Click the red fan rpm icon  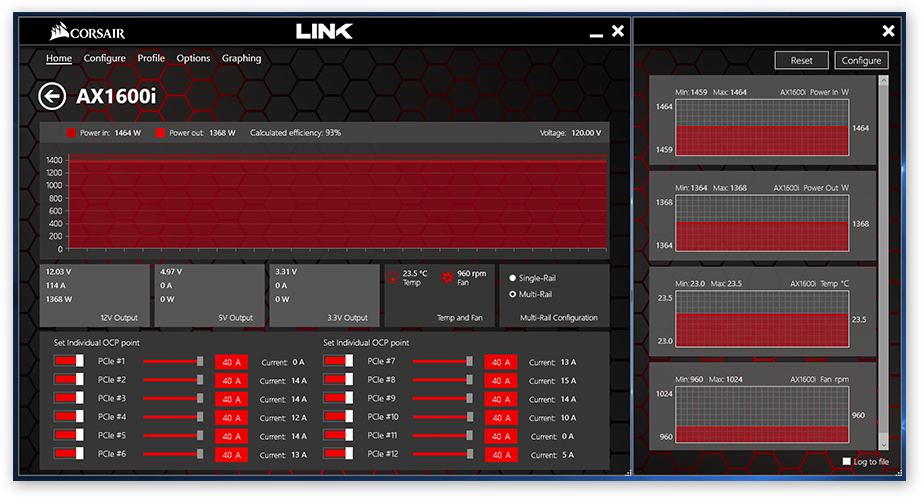pyautogui.click(x=447, y=277)
